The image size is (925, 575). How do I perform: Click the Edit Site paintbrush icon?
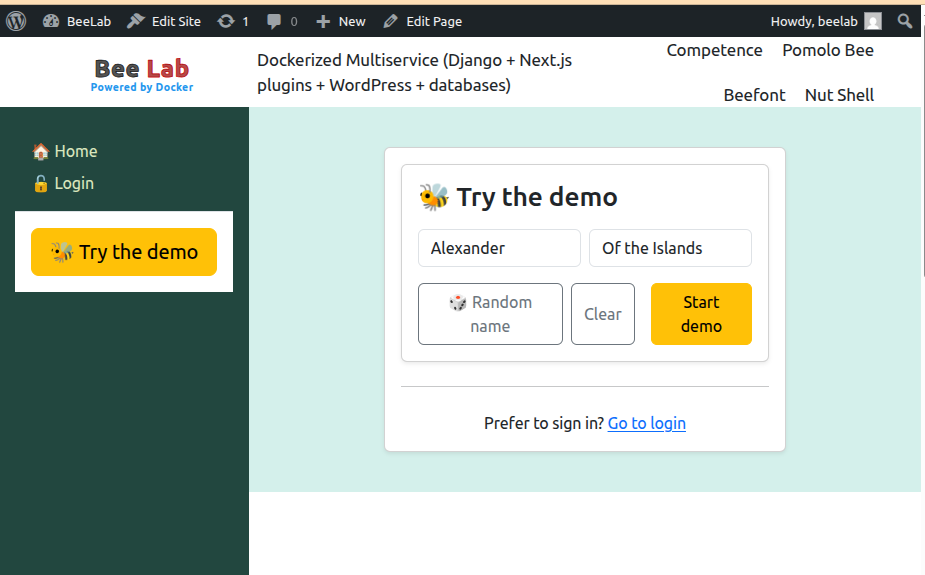[136, 21]
